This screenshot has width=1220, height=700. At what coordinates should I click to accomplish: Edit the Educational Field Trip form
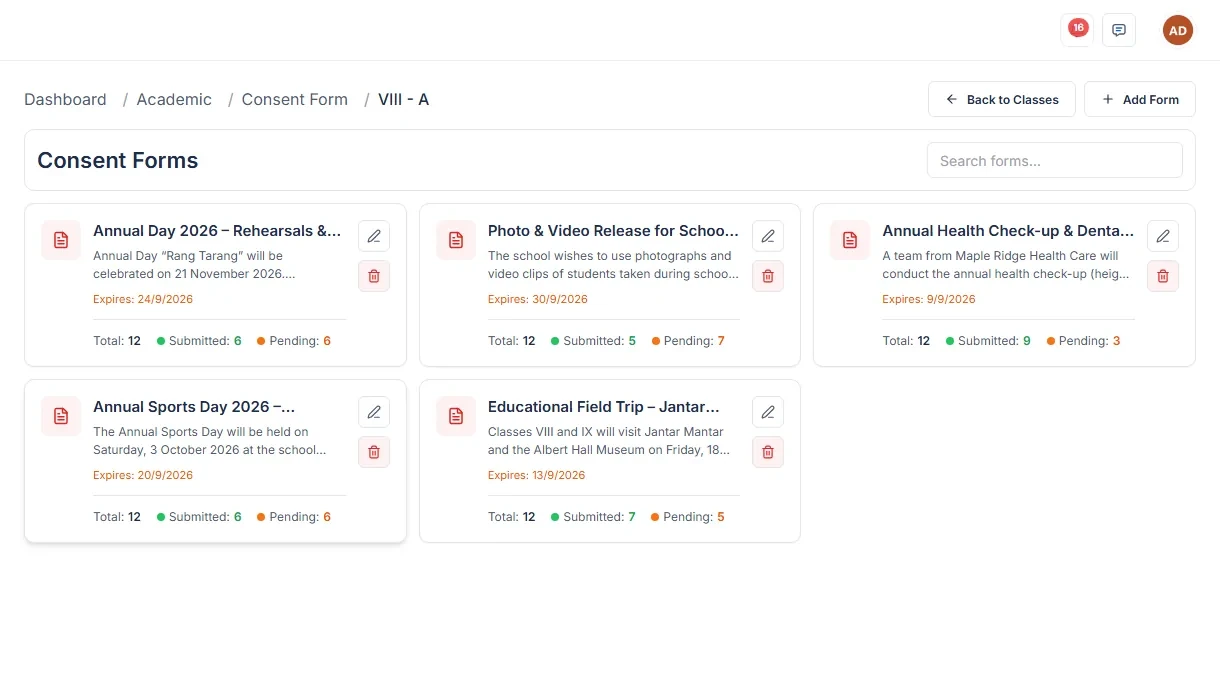click(x=768, y=412)
